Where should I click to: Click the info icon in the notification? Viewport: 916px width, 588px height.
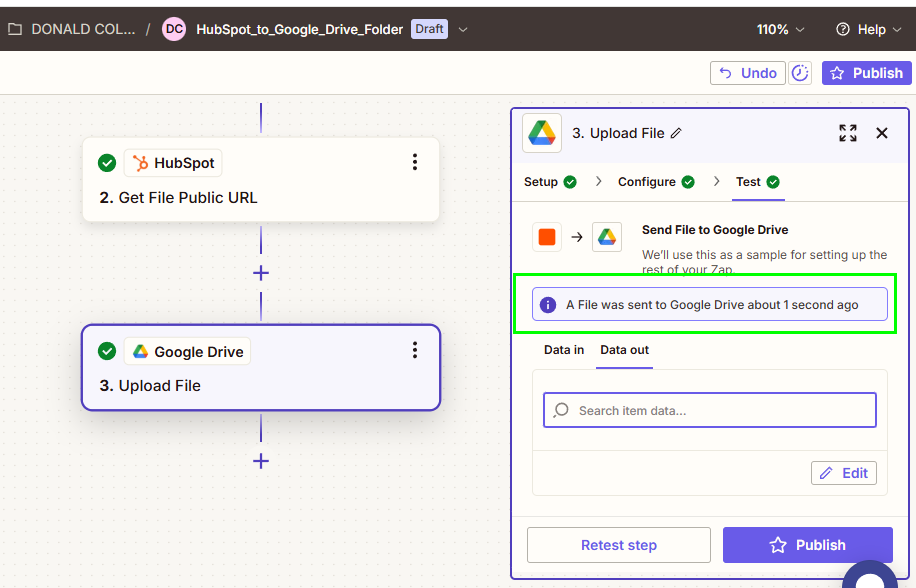pos(547,305)
